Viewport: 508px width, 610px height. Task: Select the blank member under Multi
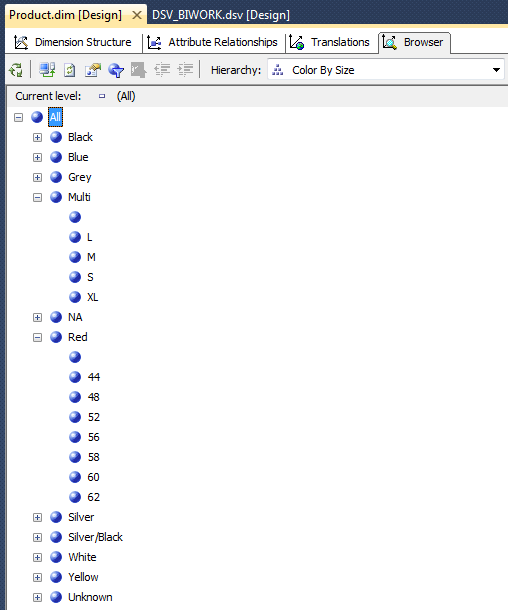tap(75, 217)
